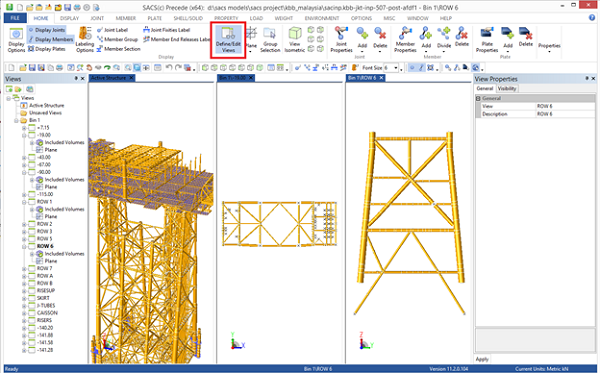Switch to the Visibility tab

tap(507, 88)
